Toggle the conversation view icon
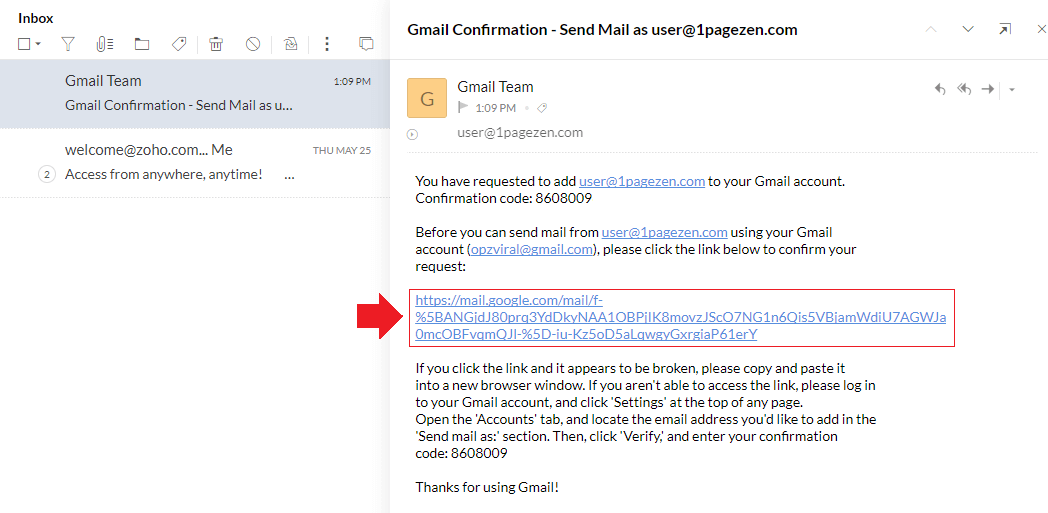1048x513 pixels. coord(366,44)
